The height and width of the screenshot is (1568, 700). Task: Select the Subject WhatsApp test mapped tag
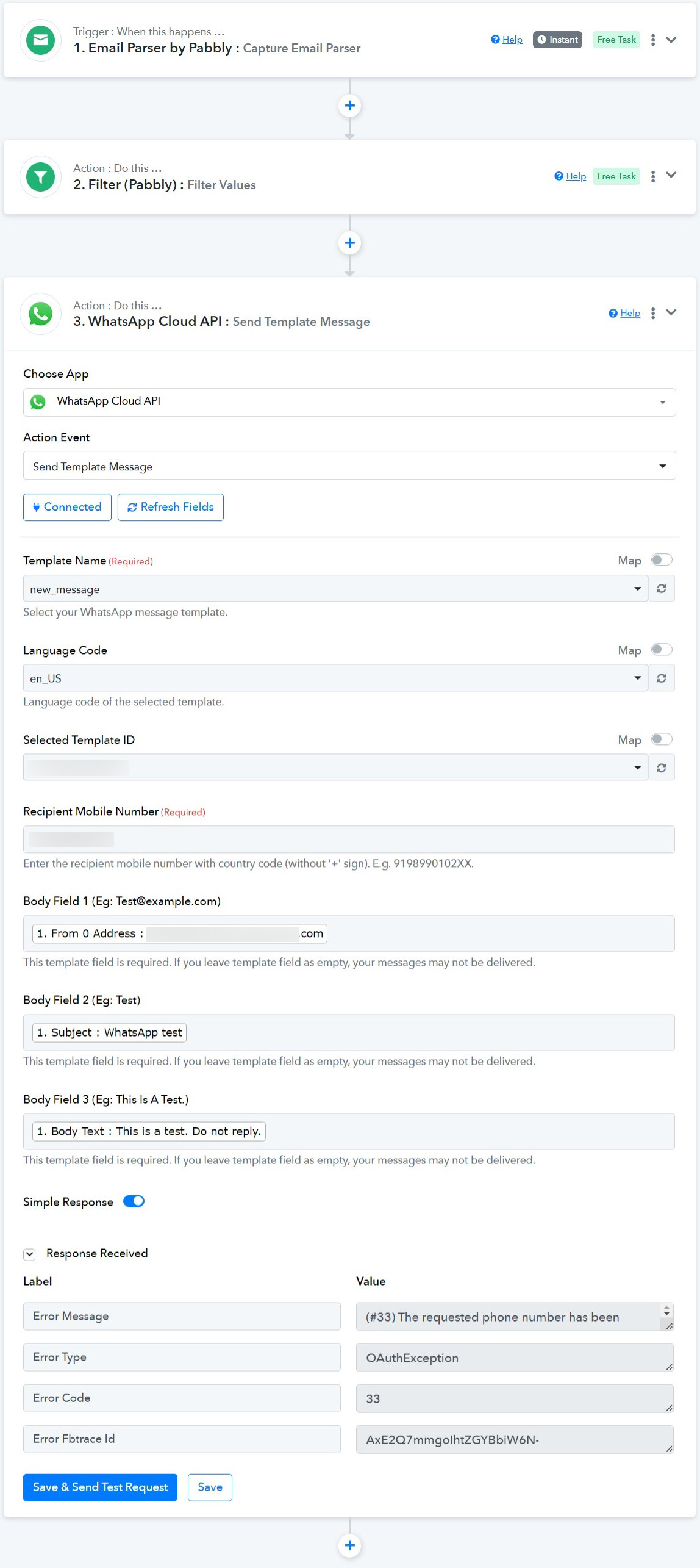109,1032
